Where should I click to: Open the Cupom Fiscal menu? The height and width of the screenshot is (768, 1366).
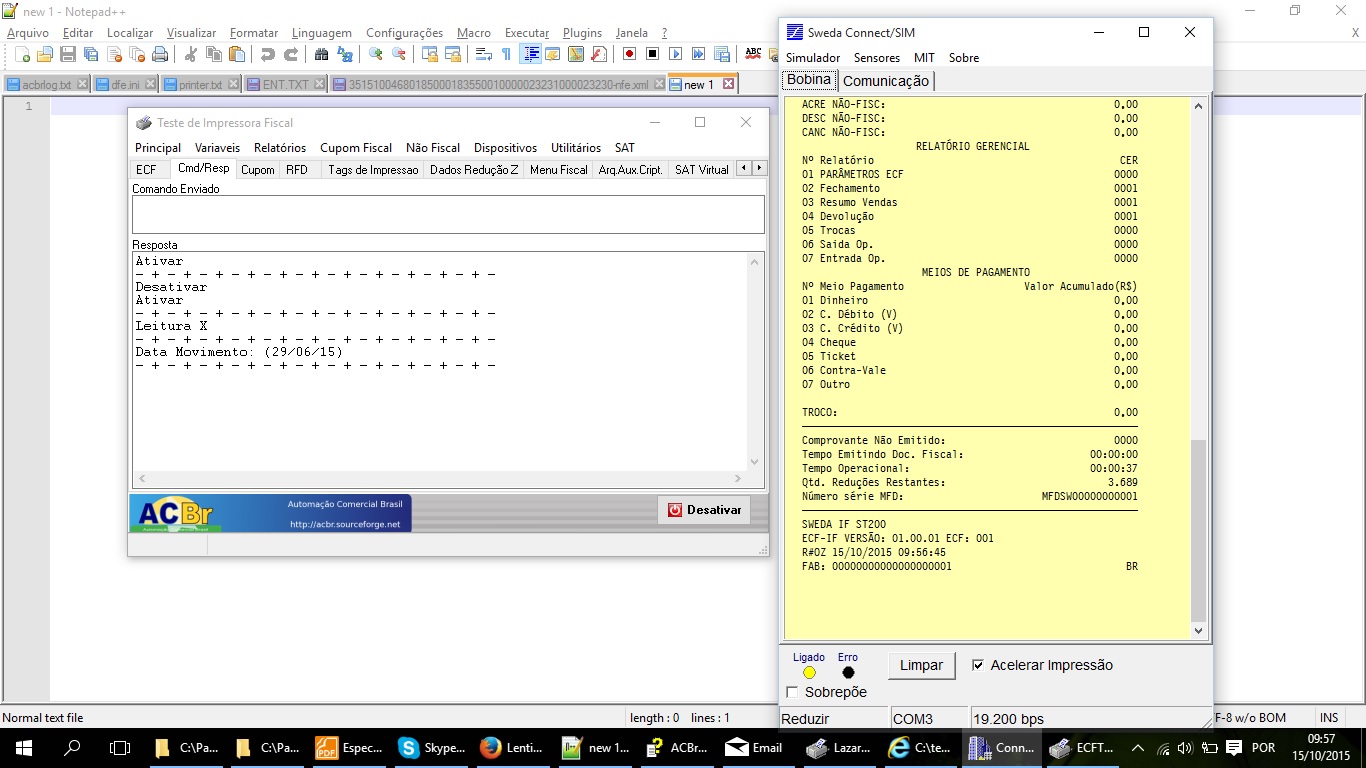pyautogui.click(x=356, y=148)
